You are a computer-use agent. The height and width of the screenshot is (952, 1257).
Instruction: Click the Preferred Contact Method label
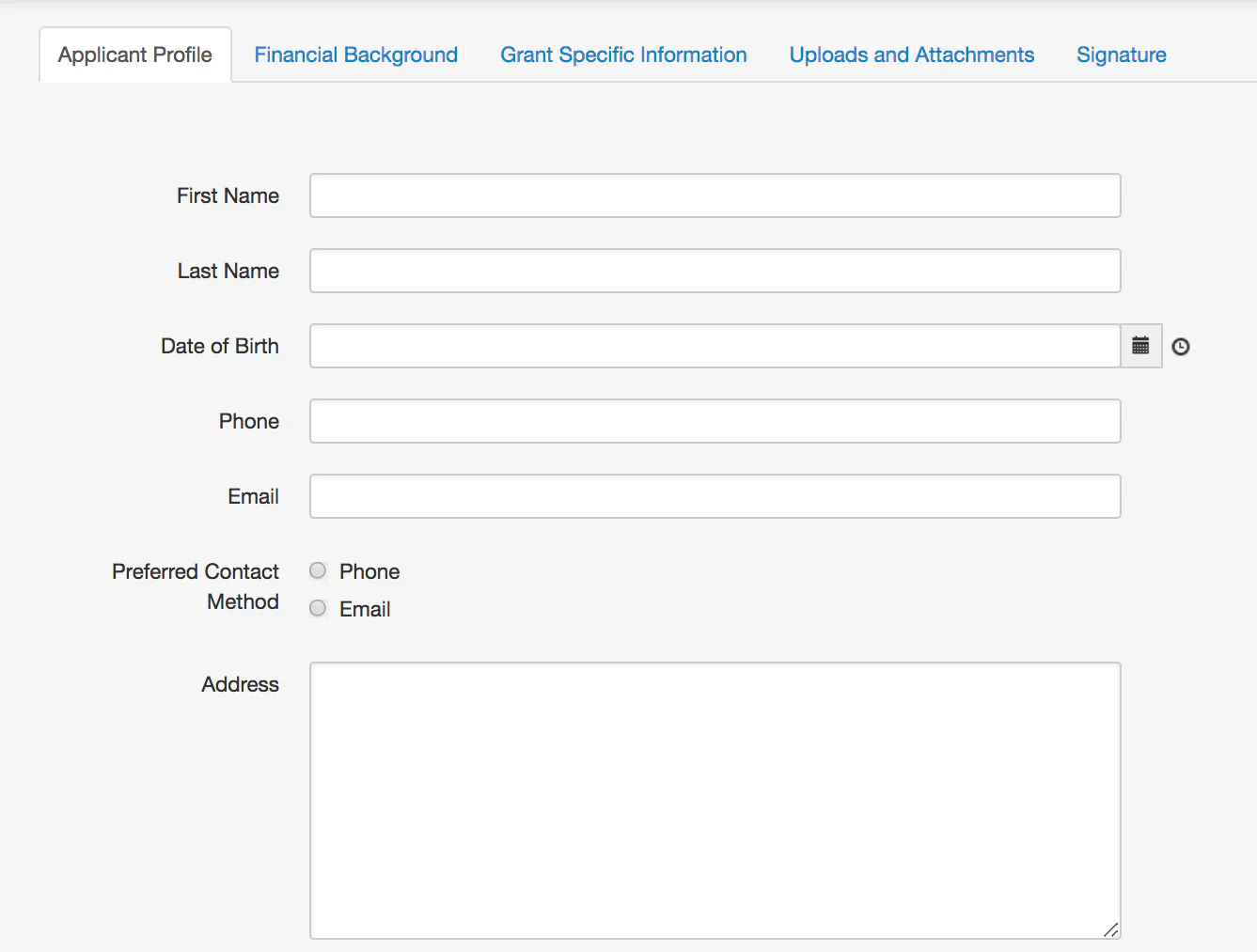195,585
